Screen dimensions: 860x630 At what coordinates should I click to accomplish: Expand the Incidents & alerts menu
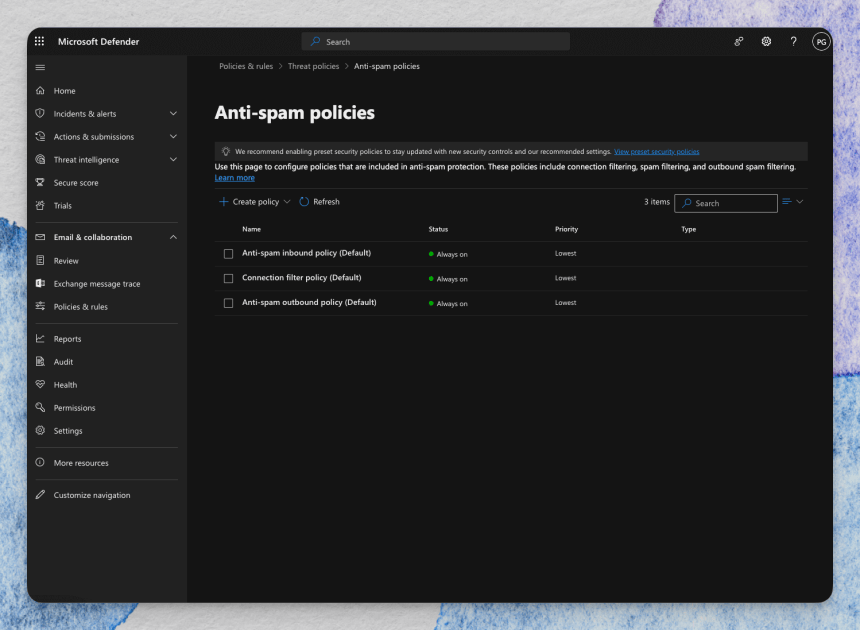pyautogui.click(x=171, y=113)
